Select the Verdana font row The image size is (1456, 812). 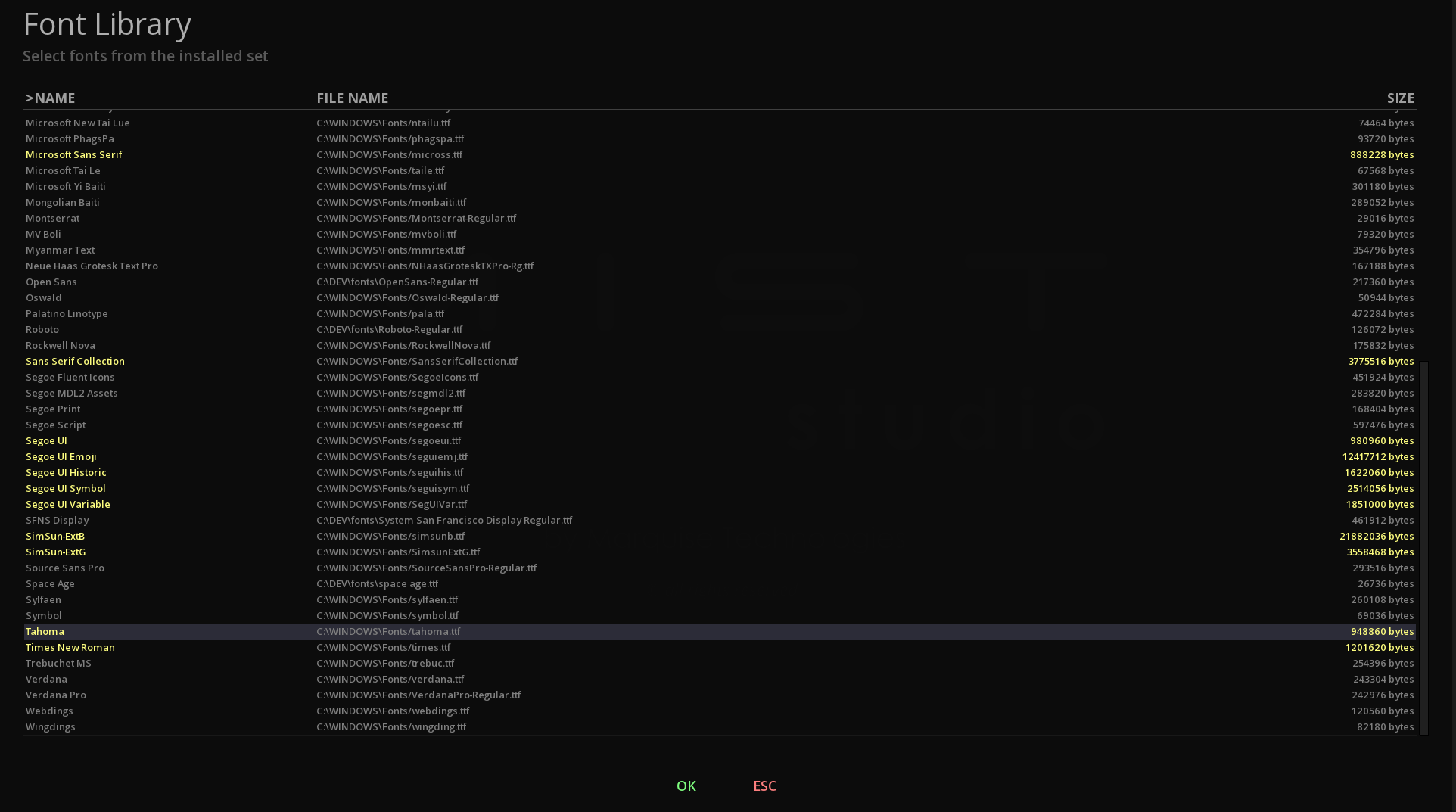coord(720,679)
